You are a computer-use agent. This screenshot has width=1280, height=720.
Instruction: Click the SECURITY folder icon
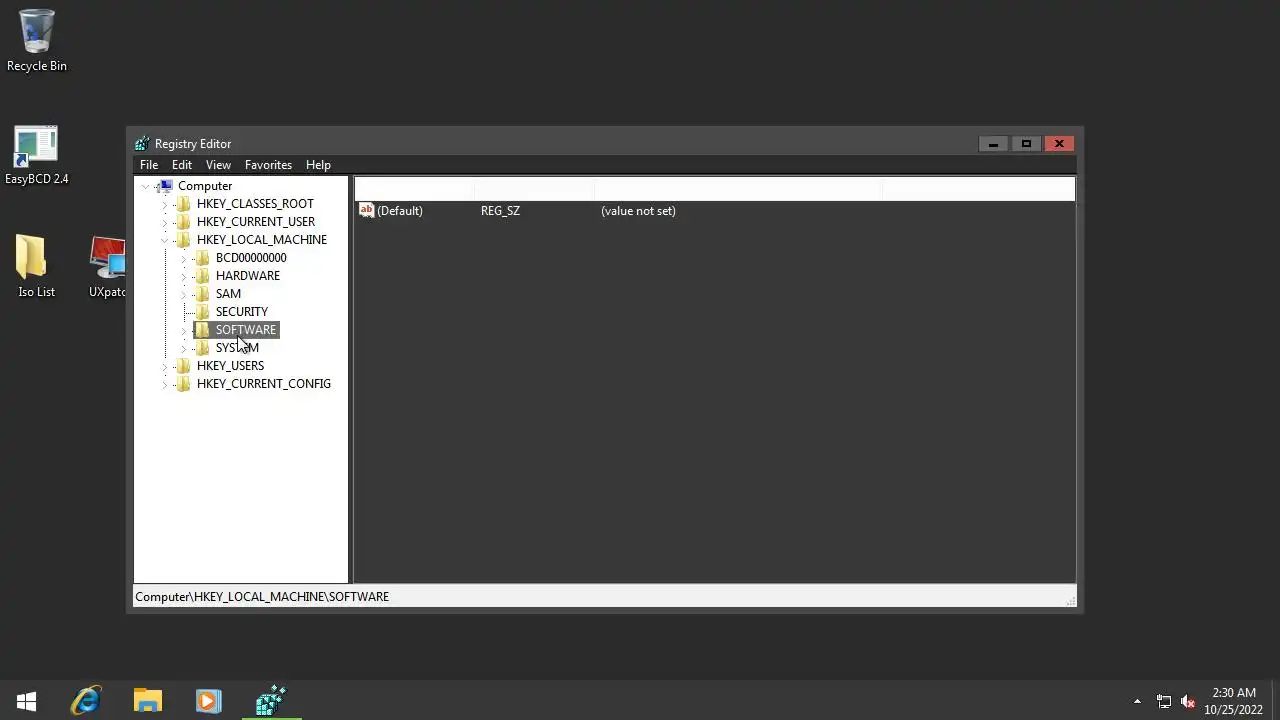click(x=202, y=312)
